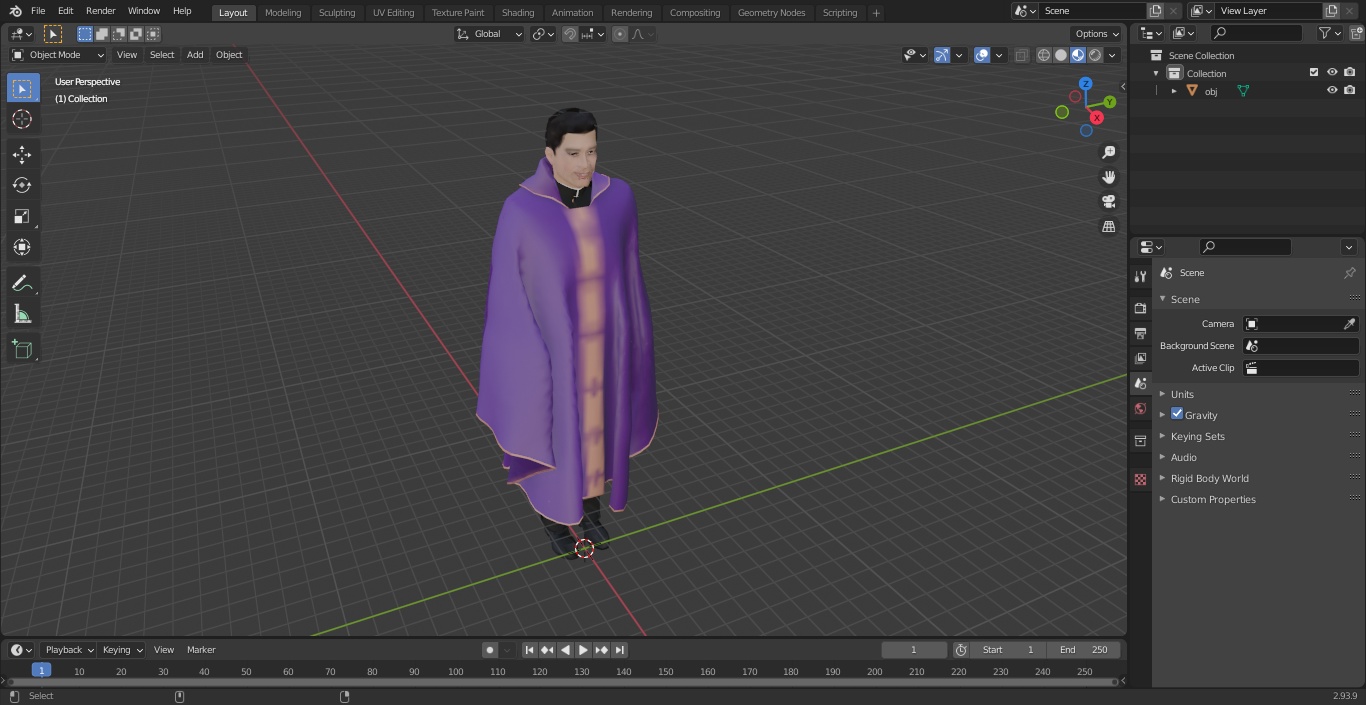Toggle auto keying record button
Image resolution: width=1366 pixels, height=705 pixels.
pyautogui.click(x=489, y=649)
